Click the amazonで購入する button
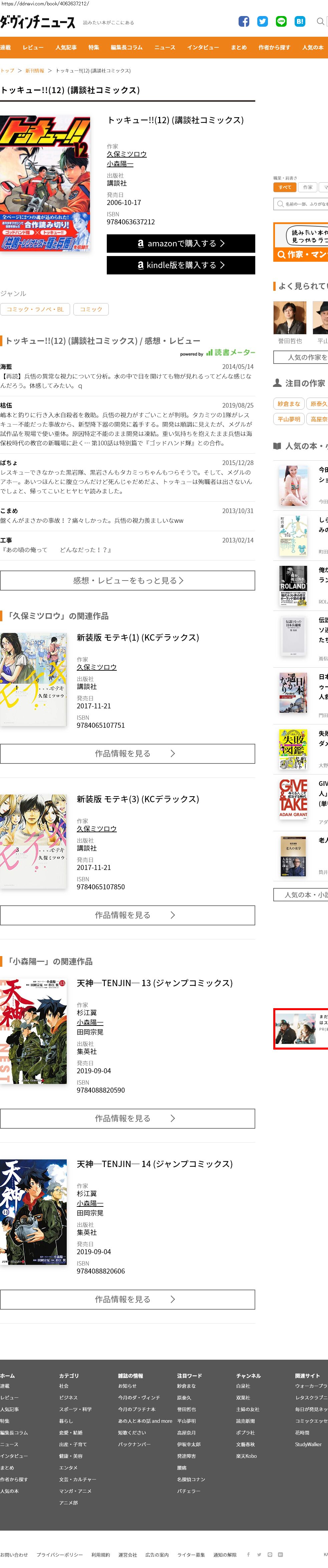This screenshot has width=328, height=1568. (x=181, y=243)
